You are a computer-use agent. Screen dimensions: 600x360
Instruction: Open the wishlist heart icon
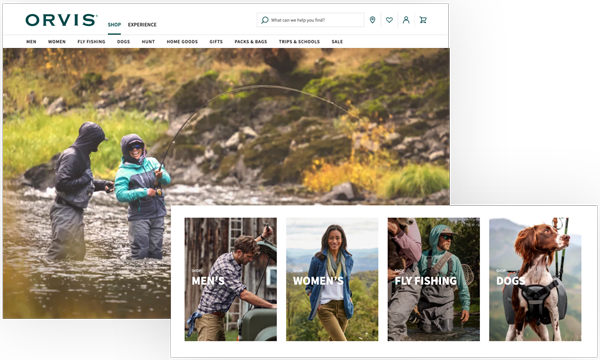(389, 20)
